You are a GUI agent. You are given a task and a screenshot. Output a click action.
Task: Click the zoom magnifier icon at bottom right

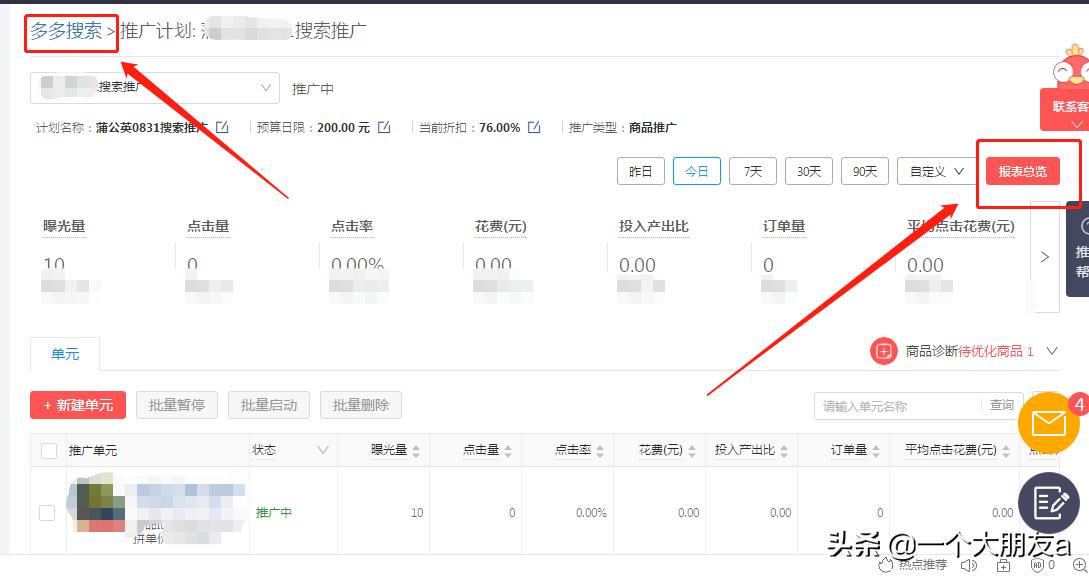pos(1079,564)
